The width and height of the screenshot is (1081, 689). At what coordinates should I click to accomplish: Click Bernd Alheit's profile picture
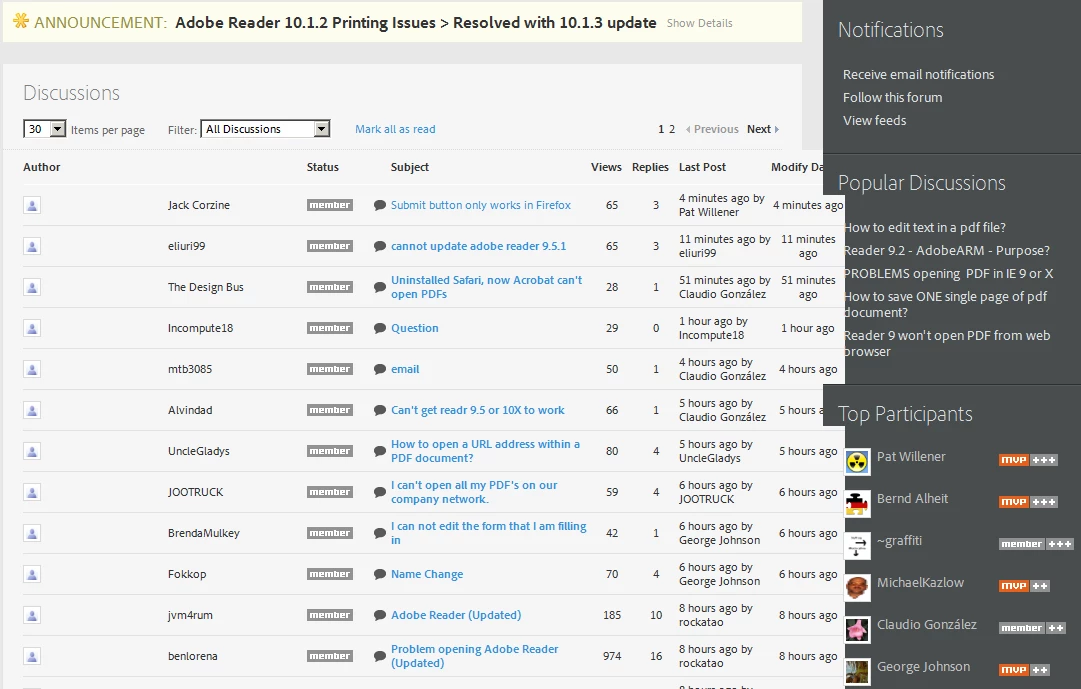pos(857,504)
